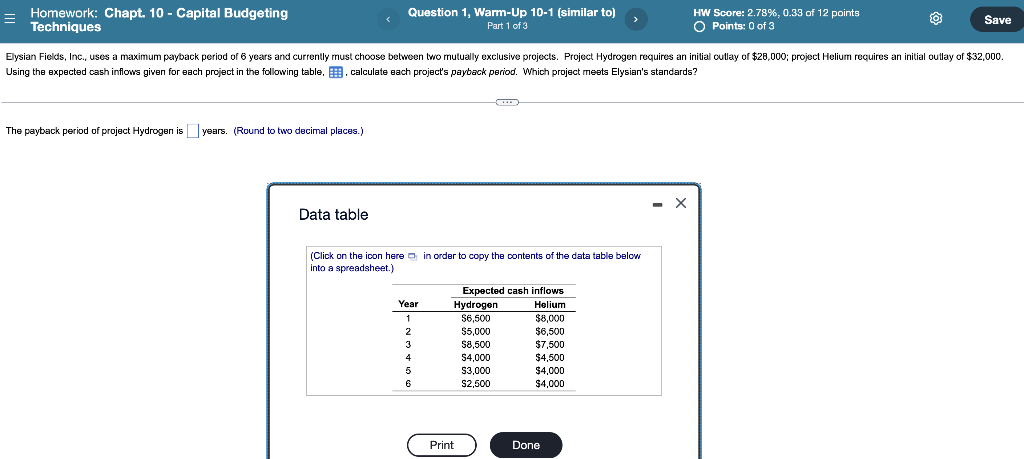The width and height of the screenshot is (1024, 459).
Task: Minimize the Data table dialog
Action: [x=658, y=205]
